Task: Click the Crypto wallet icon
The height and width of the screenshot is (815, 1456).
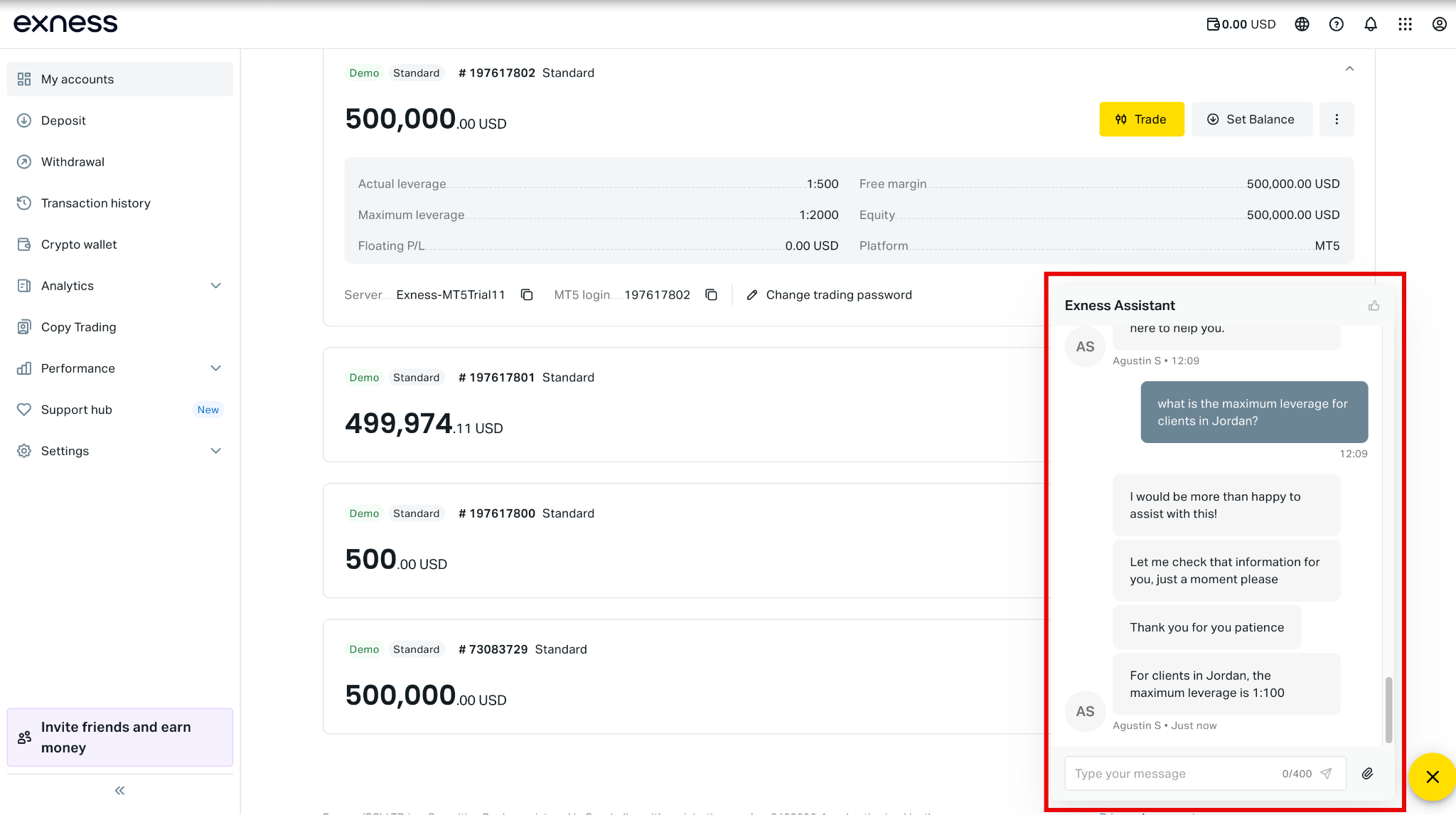Action: 24,244
